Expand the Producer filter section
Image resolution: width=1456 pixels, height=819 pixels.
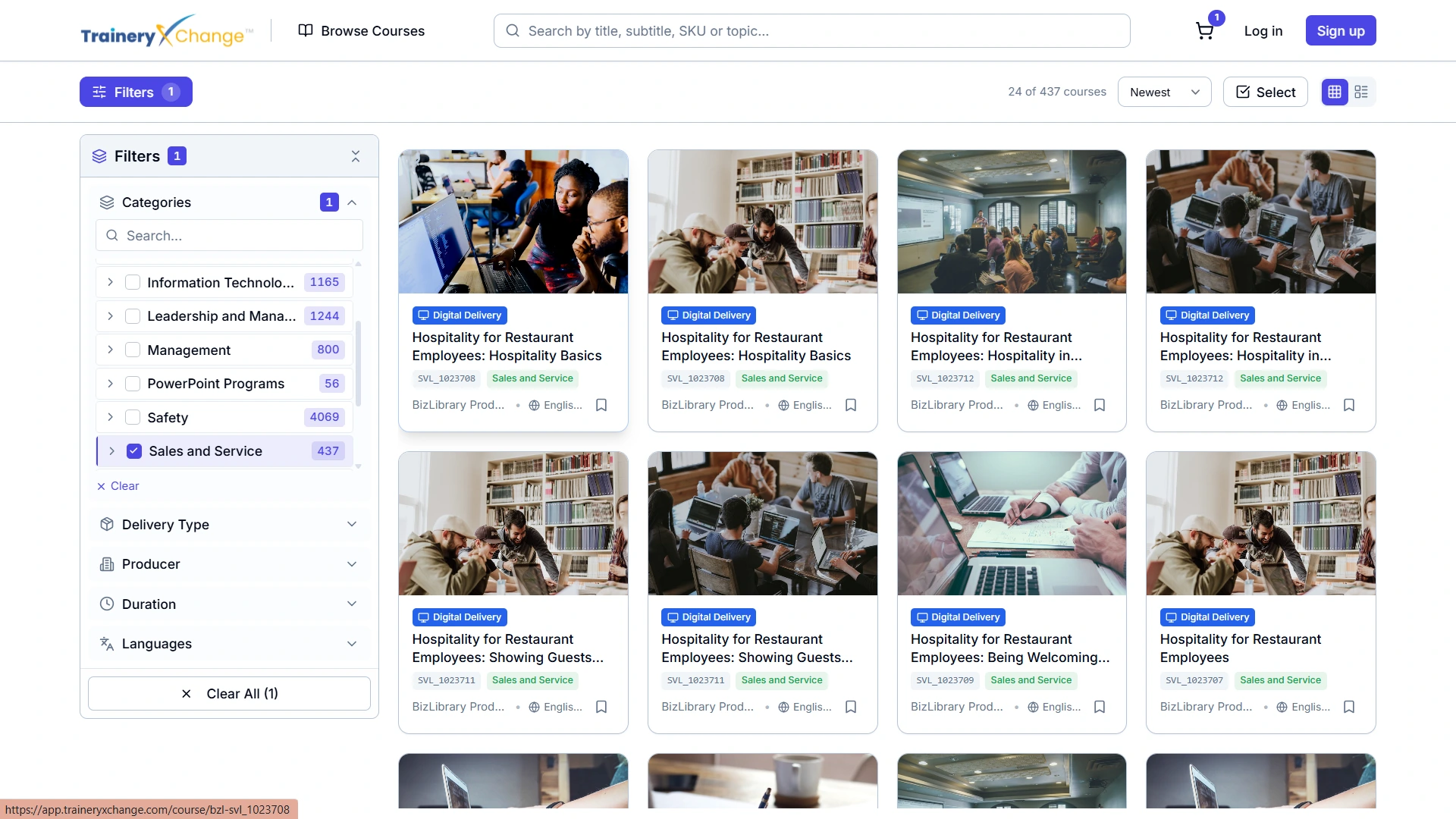coord(229,564)
